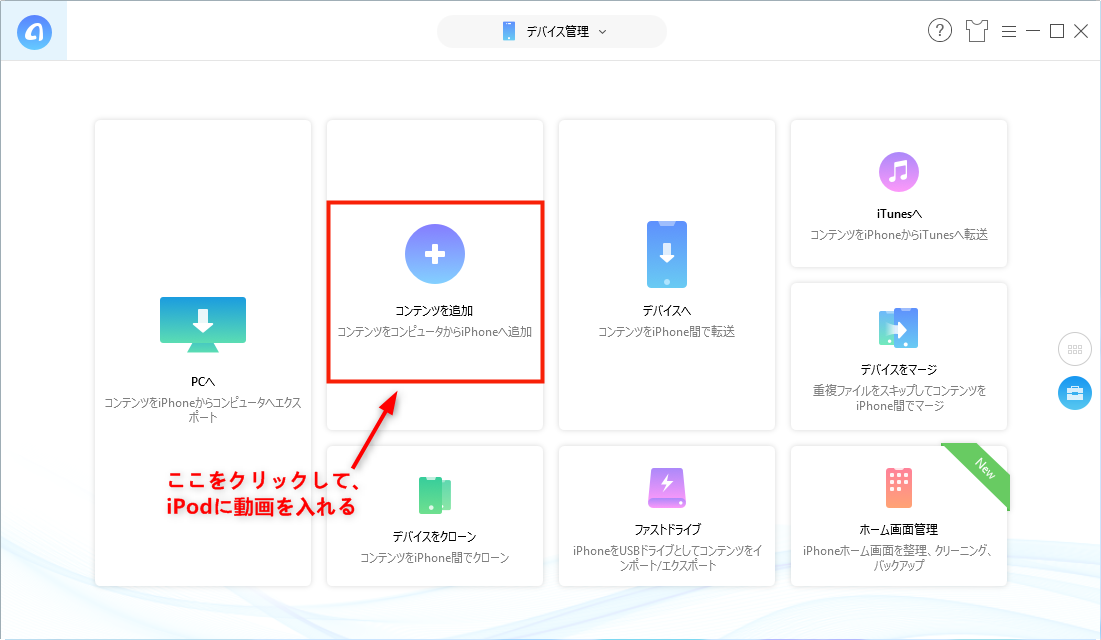Screen dimensions: 1101x640
Task: Click the phone icon in デバイス管理 selector
Action: [509, 32]
